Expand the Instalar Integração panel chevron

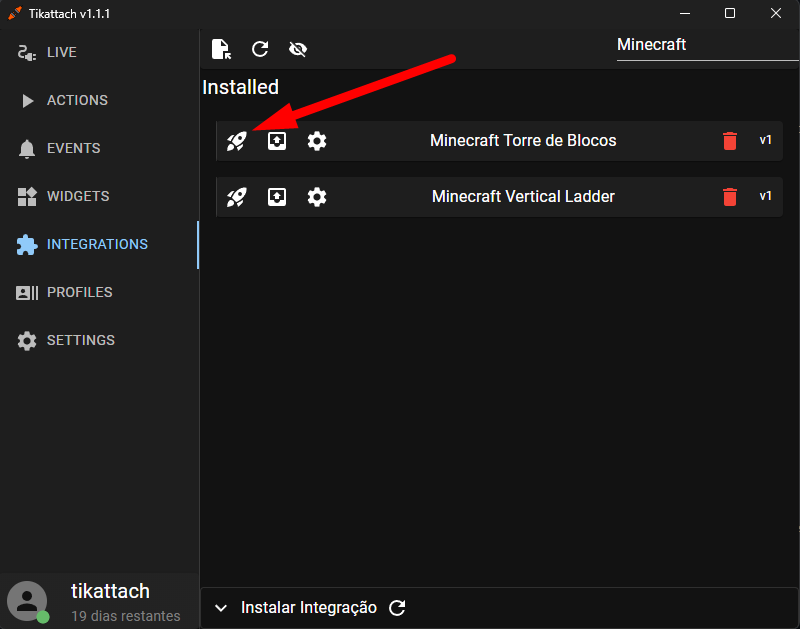coord(221,608)
